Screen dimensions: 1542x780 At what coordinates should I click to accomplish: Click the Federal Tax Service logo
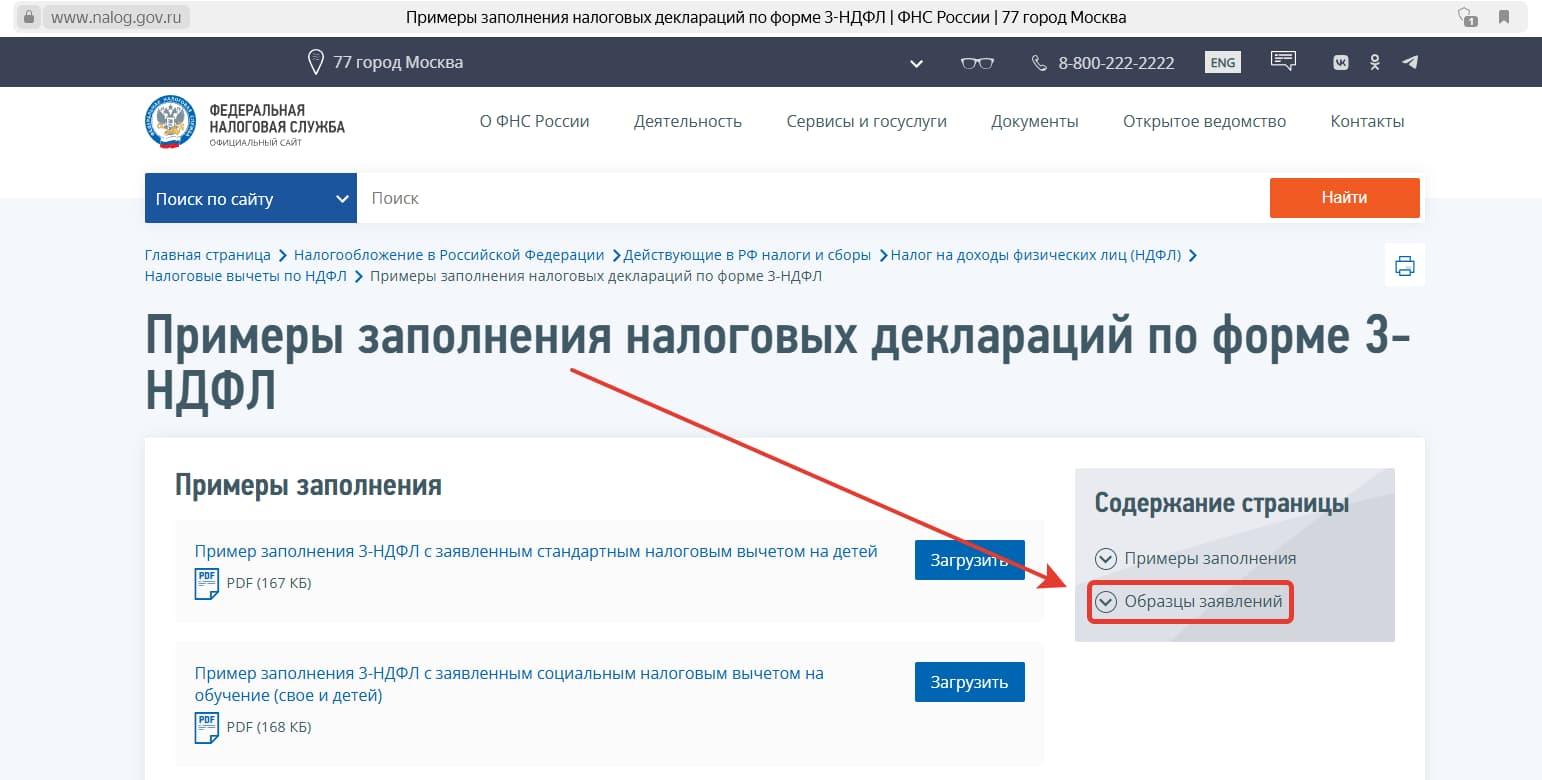point(245,123)
